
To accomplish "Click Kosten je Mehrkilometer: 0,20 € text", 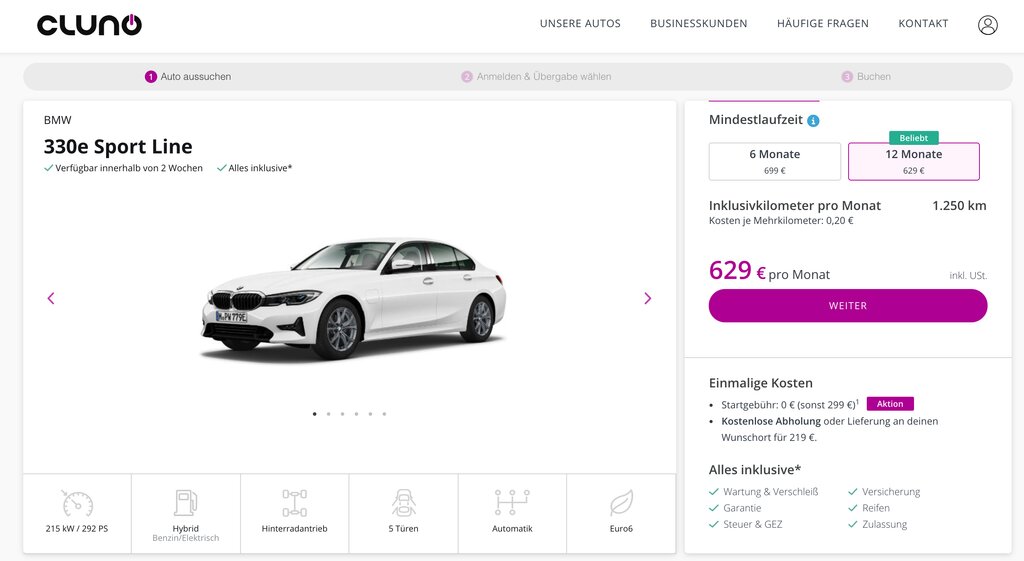I will click(x=781, y=221).
